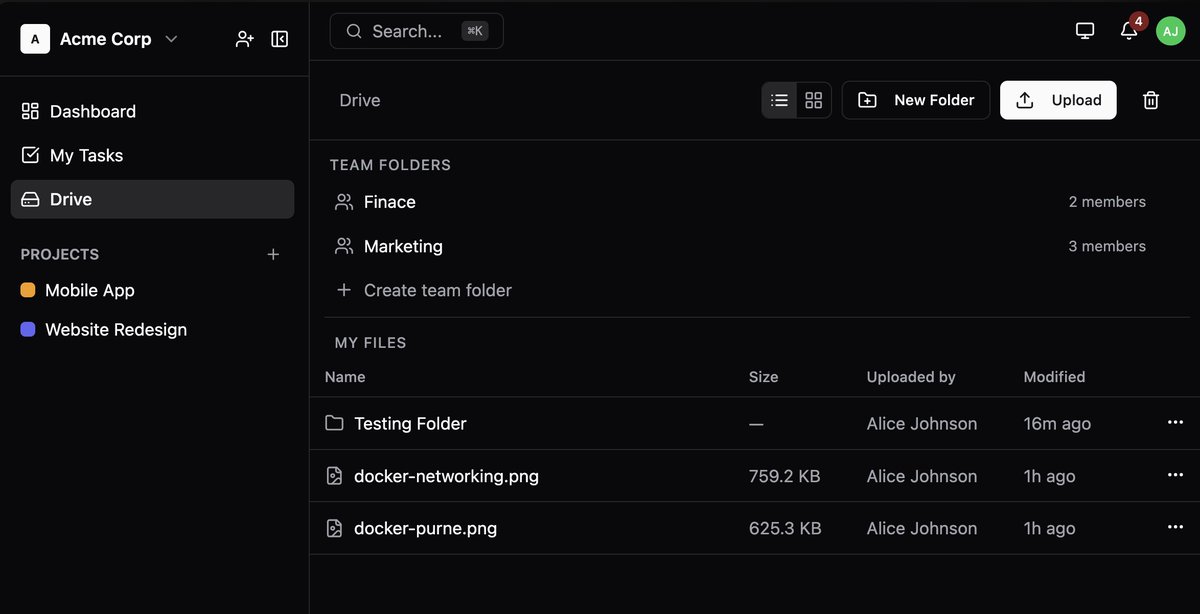Click the monitor display icon

1085,31
